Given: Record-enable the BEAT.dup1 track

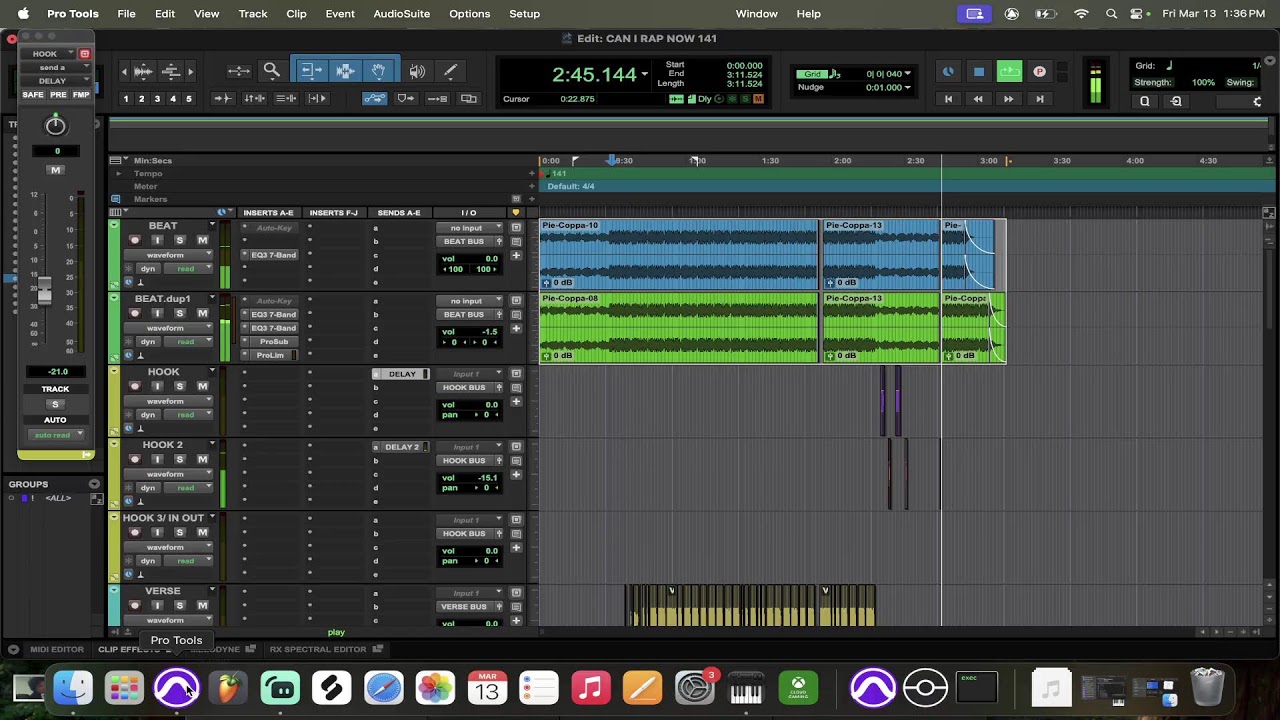Looking at the screenshot, I should pyautogui.click(x=134, y=313).
